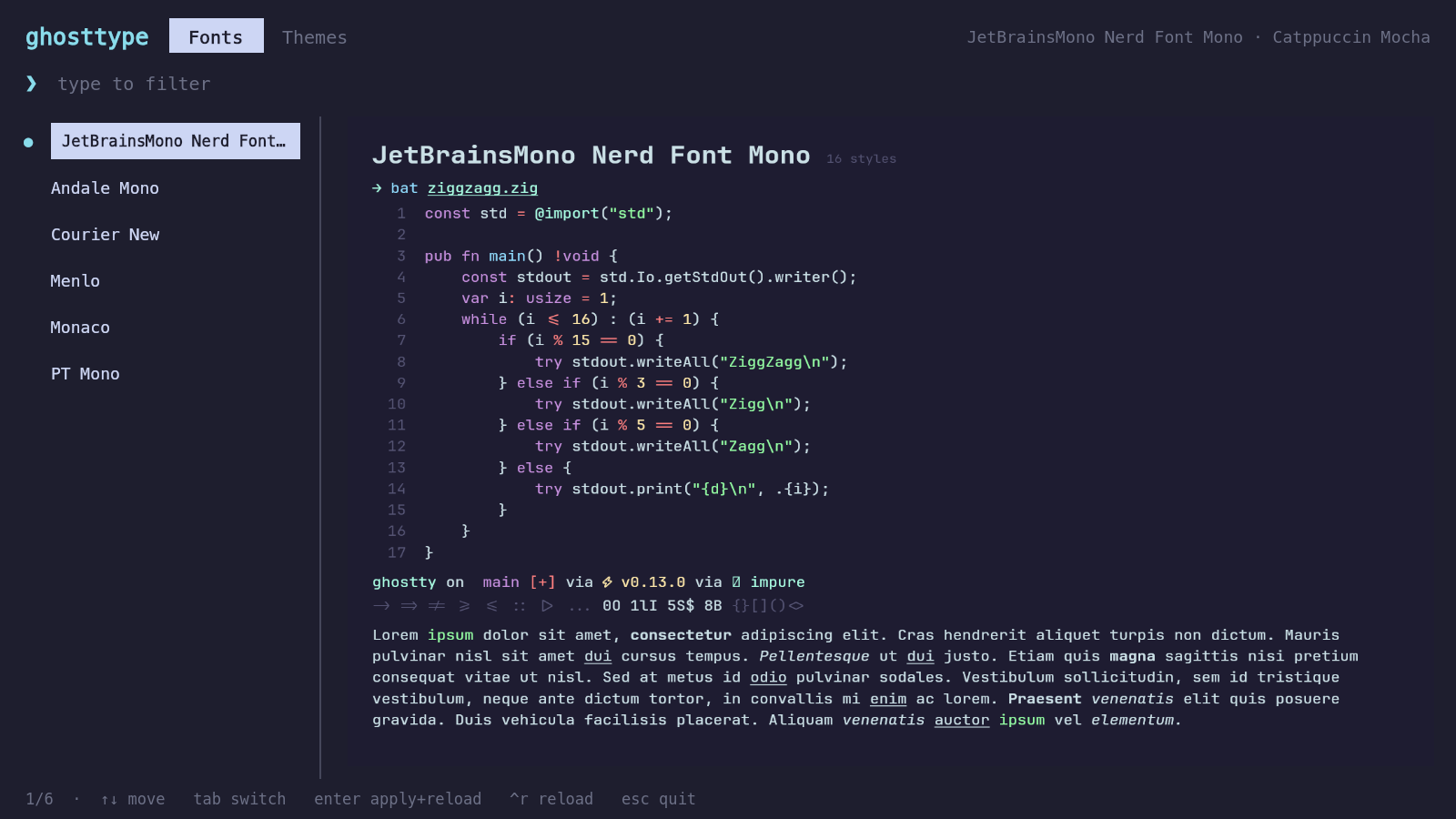Click the brackets glyph sample '{}[]()<>'

[x=768, y=606]
